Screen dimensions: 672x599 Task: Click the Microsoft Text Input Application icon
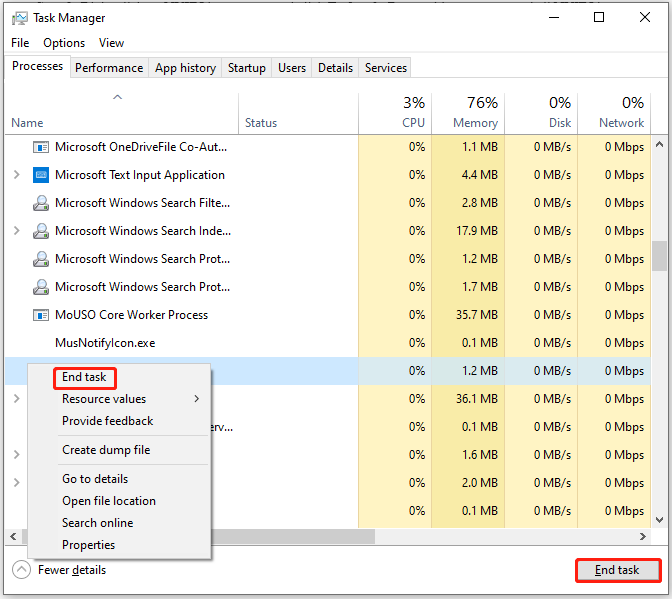pyautogui.click(x=41, y=175)
